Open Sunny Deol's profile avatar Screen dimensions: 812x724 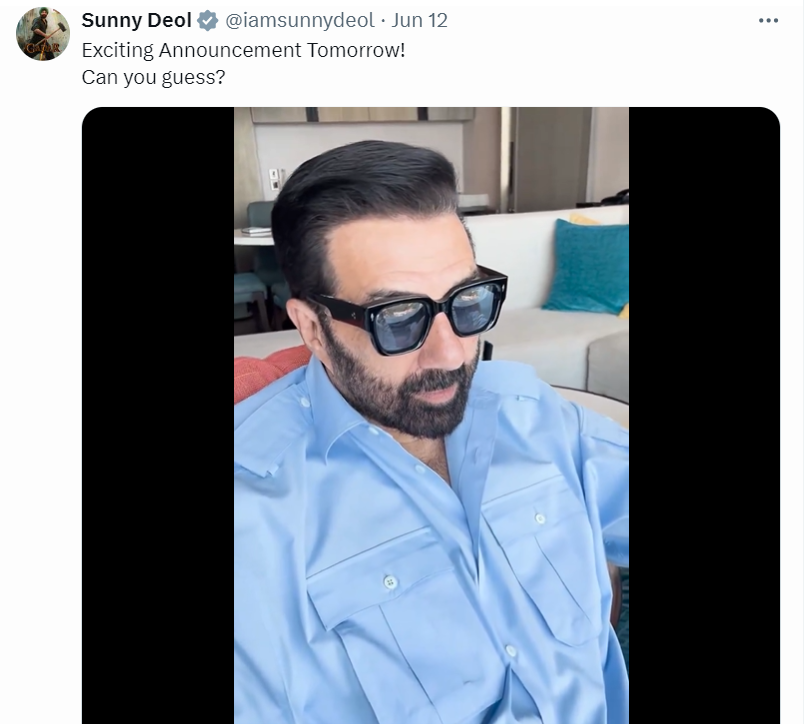pos(42,33)
